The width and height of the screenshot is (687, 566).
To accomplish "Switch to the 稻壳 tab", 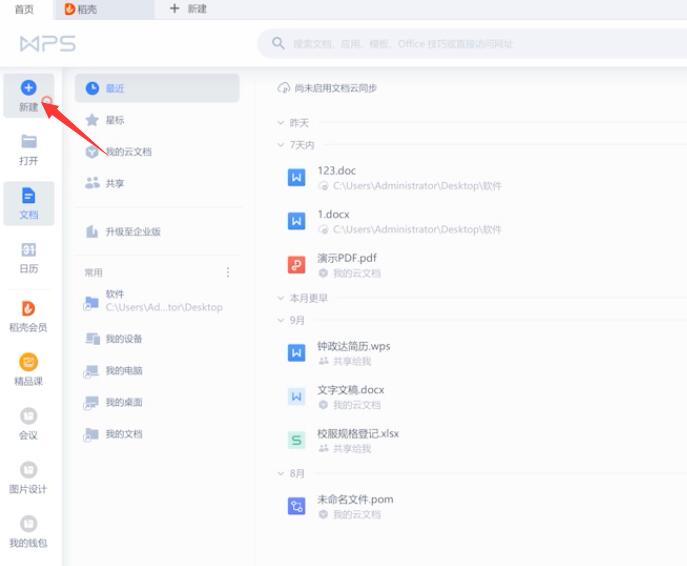I will [x=104, y=9].
